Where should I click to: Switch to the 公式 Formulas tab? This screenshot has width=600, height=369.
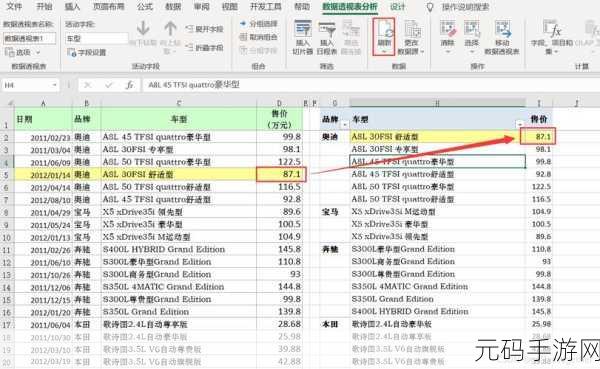point(145,7)
